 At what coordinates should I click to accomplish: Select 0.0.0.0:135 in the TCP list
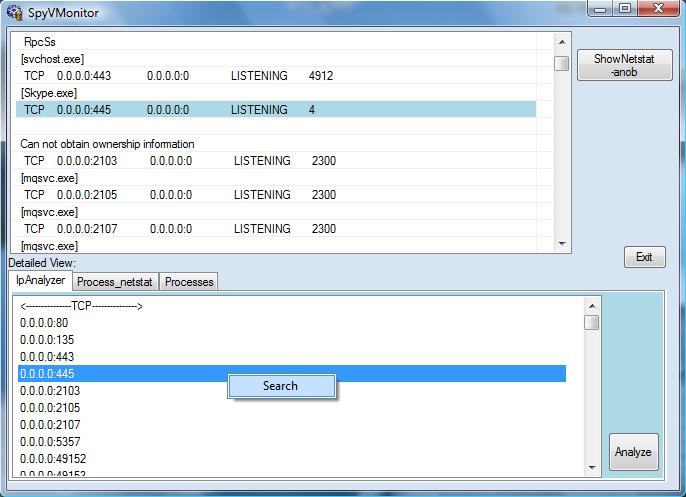pyautogui.click(x=47, y=340)
